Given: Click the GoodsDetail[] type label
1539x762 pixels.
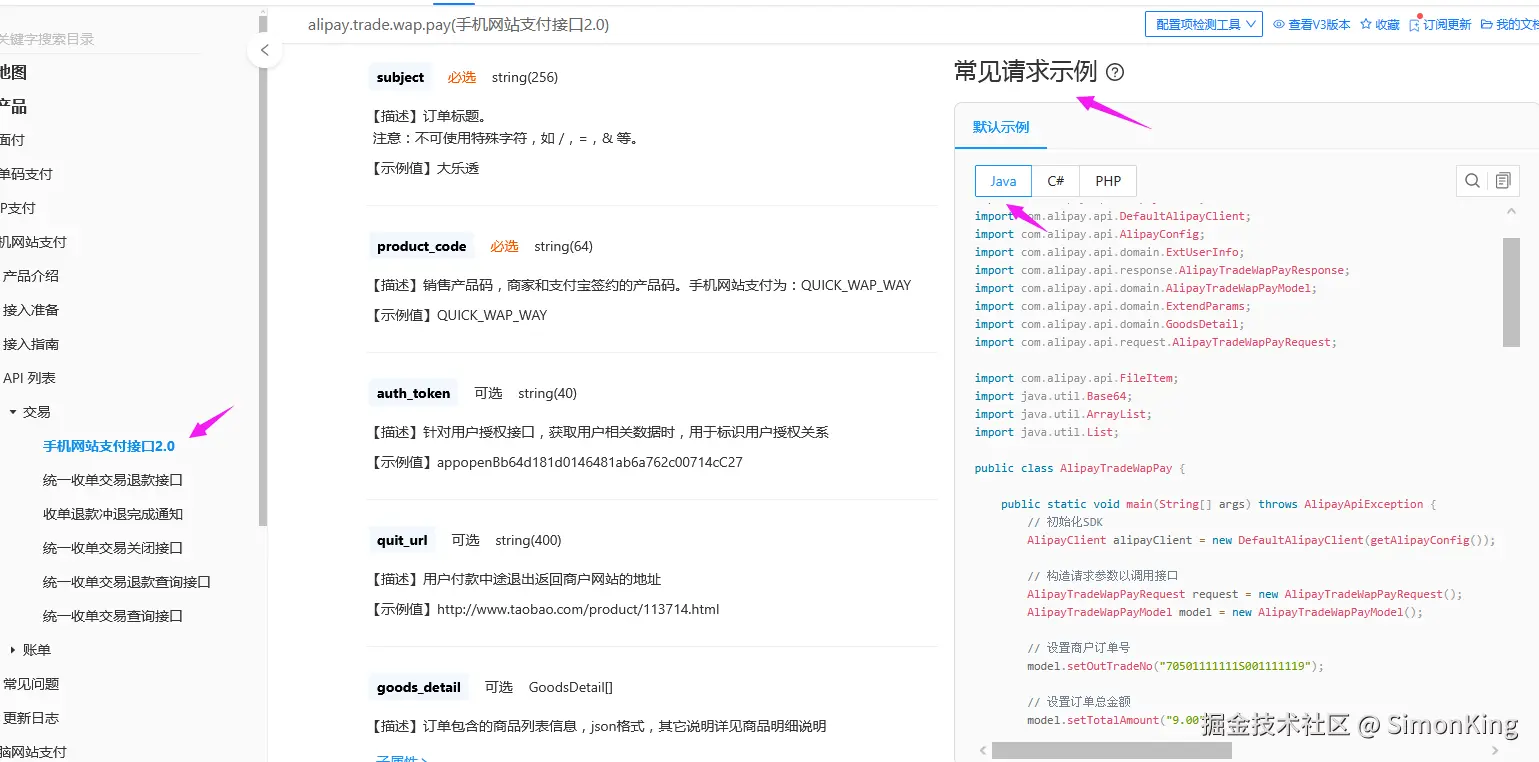Looking at the screenshot, I should click(x=571, y=687).
